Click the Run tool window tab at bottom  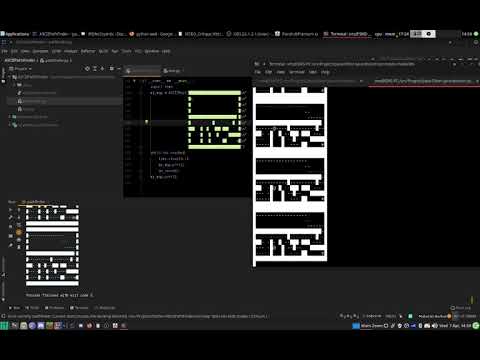point(15,308)
